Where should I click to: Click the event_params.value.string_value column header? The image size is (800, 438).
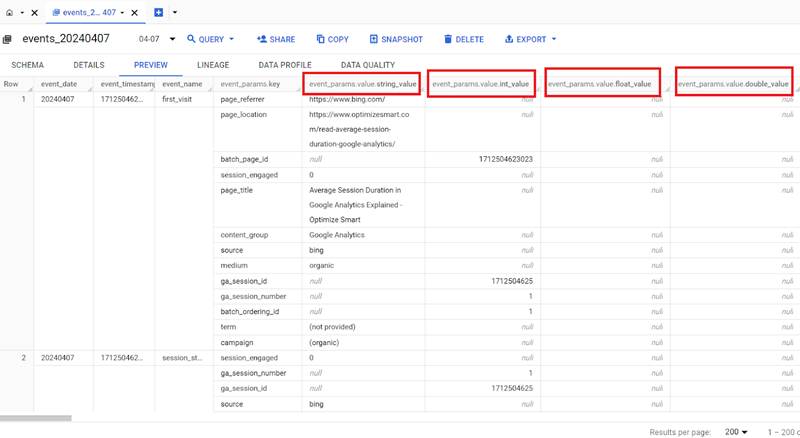click(363, 84)
